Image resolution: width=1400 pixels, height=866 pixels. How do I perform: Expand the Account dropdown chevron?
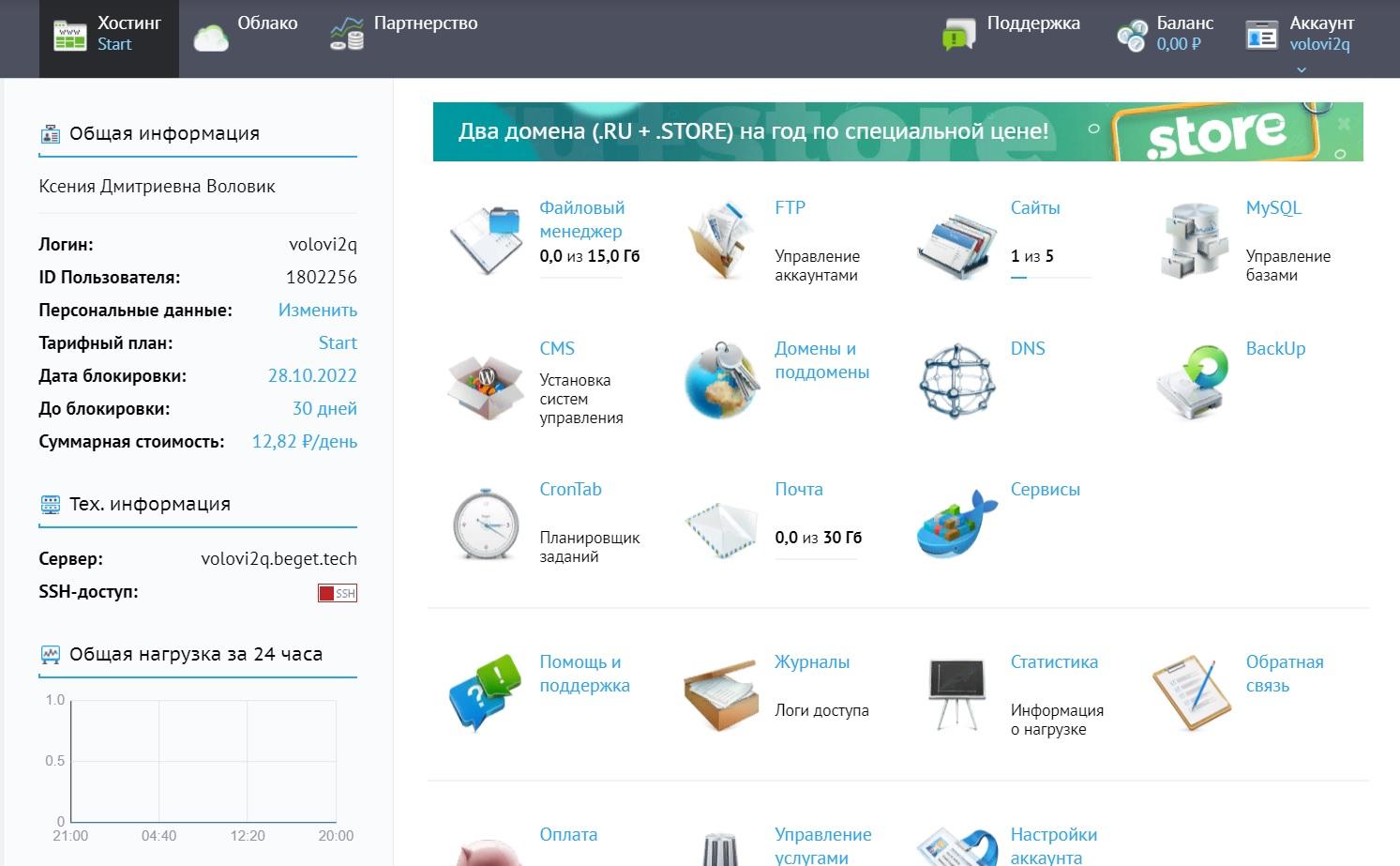tap(1302, 69)
